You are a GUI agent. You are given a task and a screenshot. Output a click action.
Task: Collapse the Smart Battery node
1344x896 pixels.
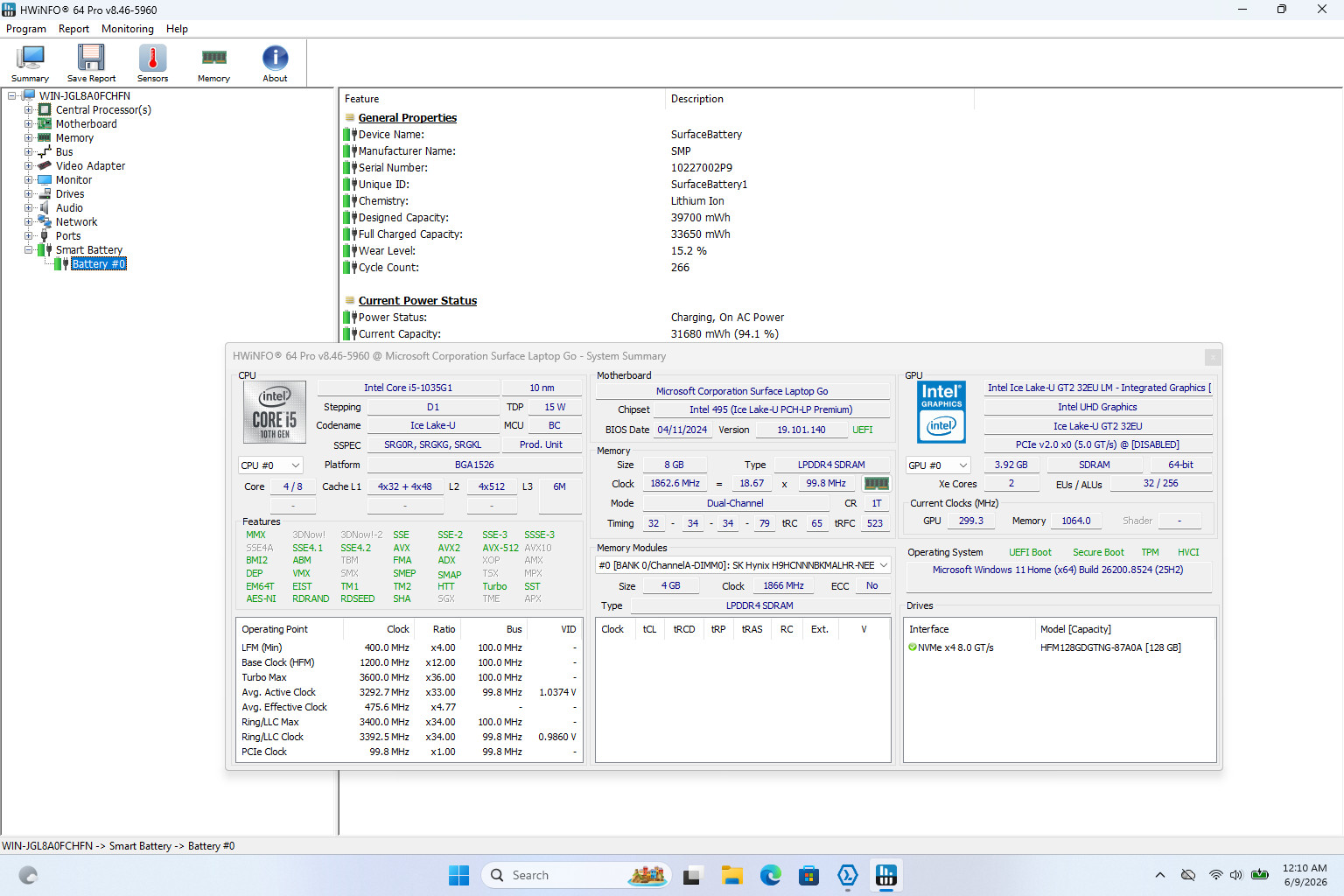click(29, 250)
